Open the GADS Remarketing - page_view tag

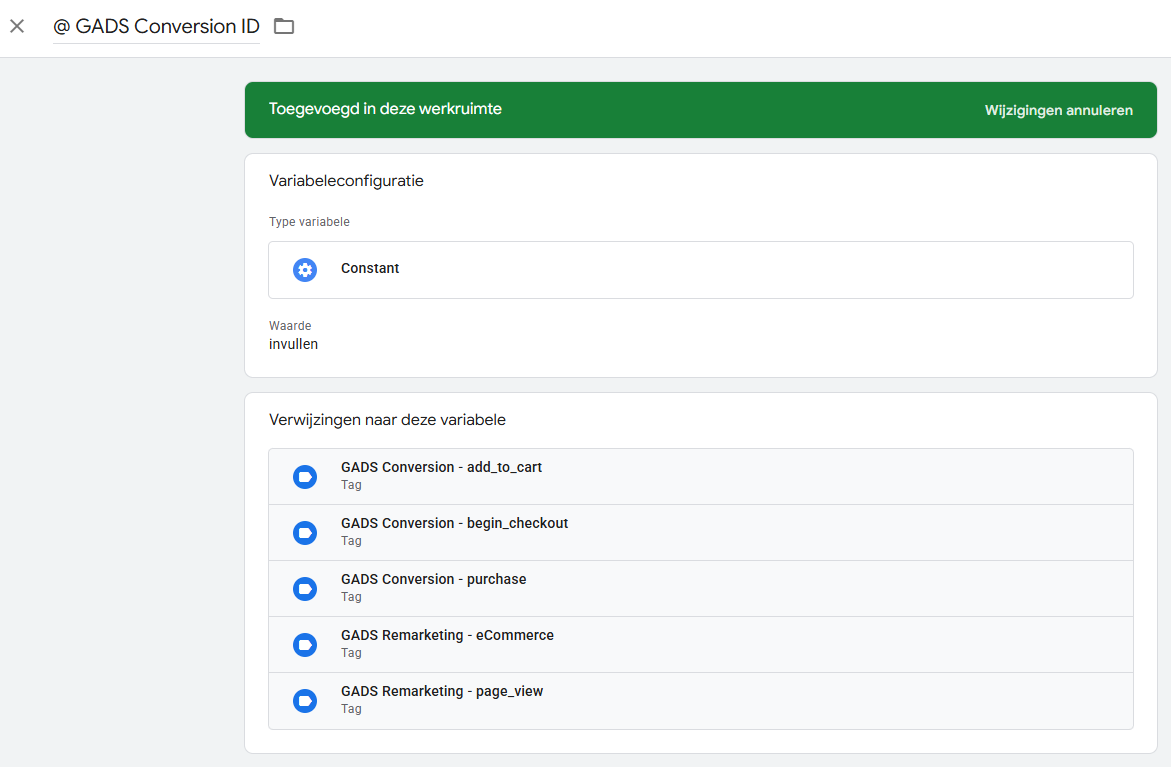click(x=442, y=692)
